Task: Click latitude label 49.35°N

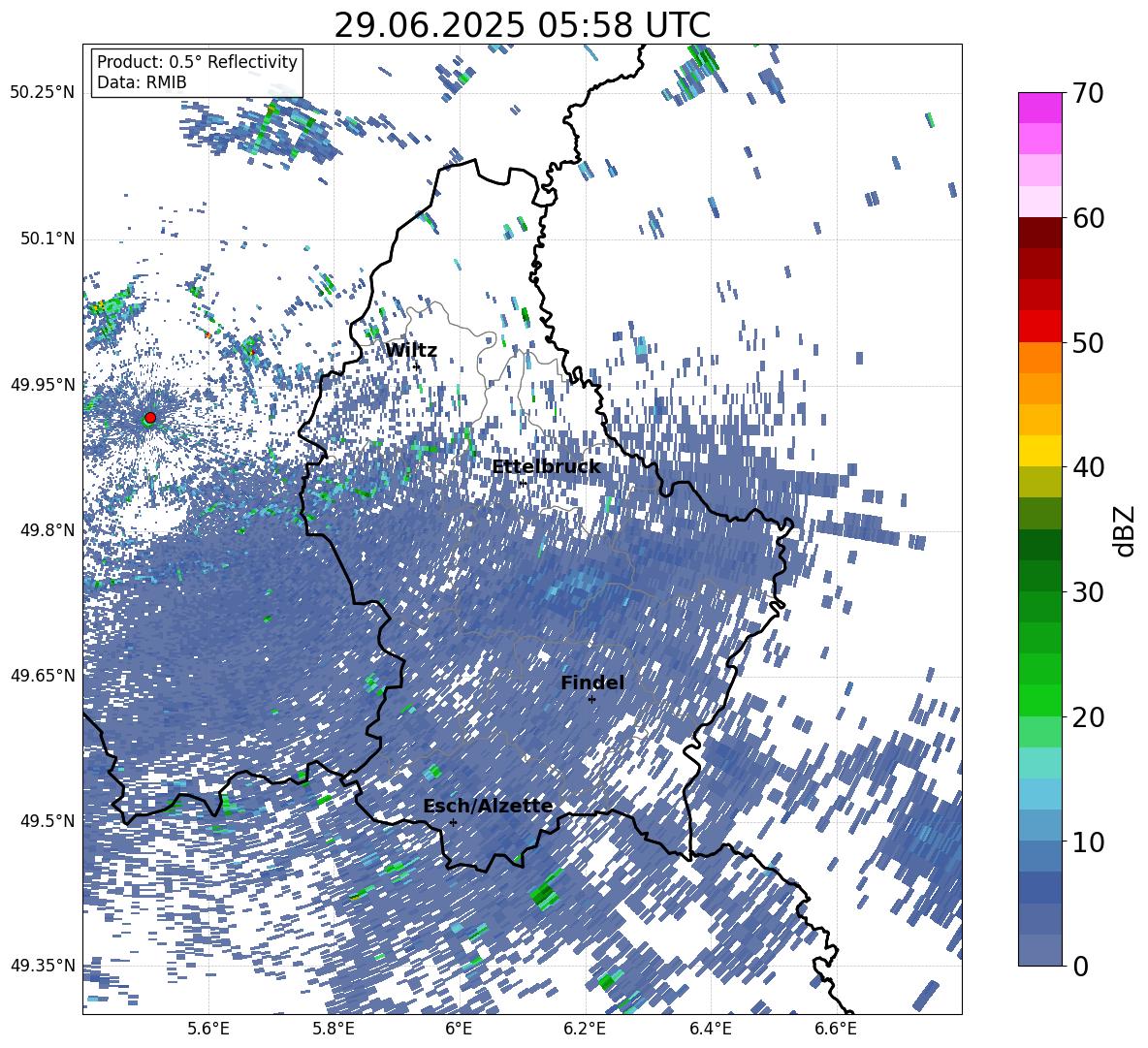Action: (43, 966)
